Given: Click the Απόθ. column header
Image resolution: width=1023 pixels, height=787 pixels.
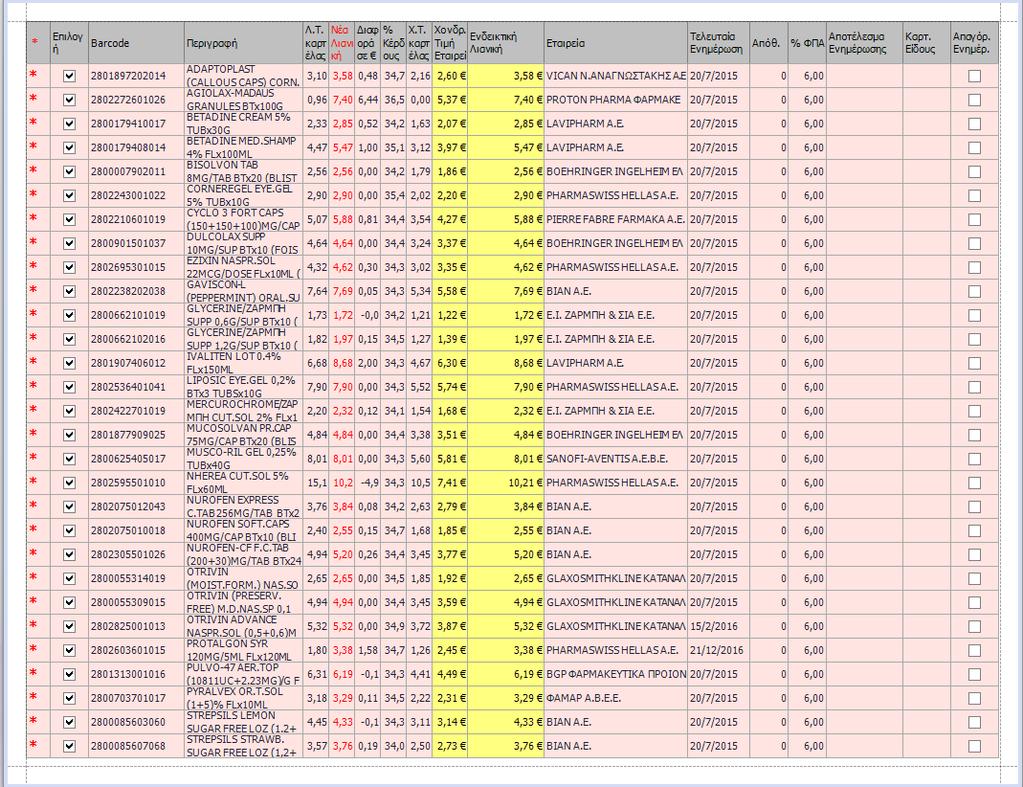Looking at the screenshot, I should click(769, 43).
